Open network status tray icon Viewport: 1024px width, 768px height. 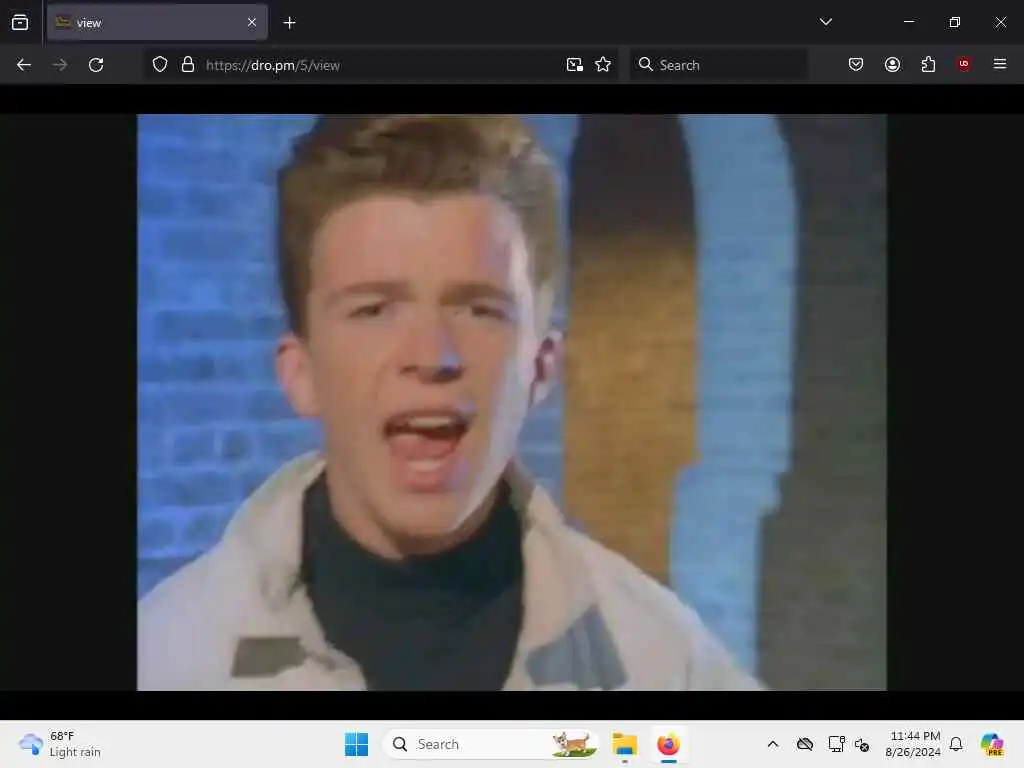point(836,744)
